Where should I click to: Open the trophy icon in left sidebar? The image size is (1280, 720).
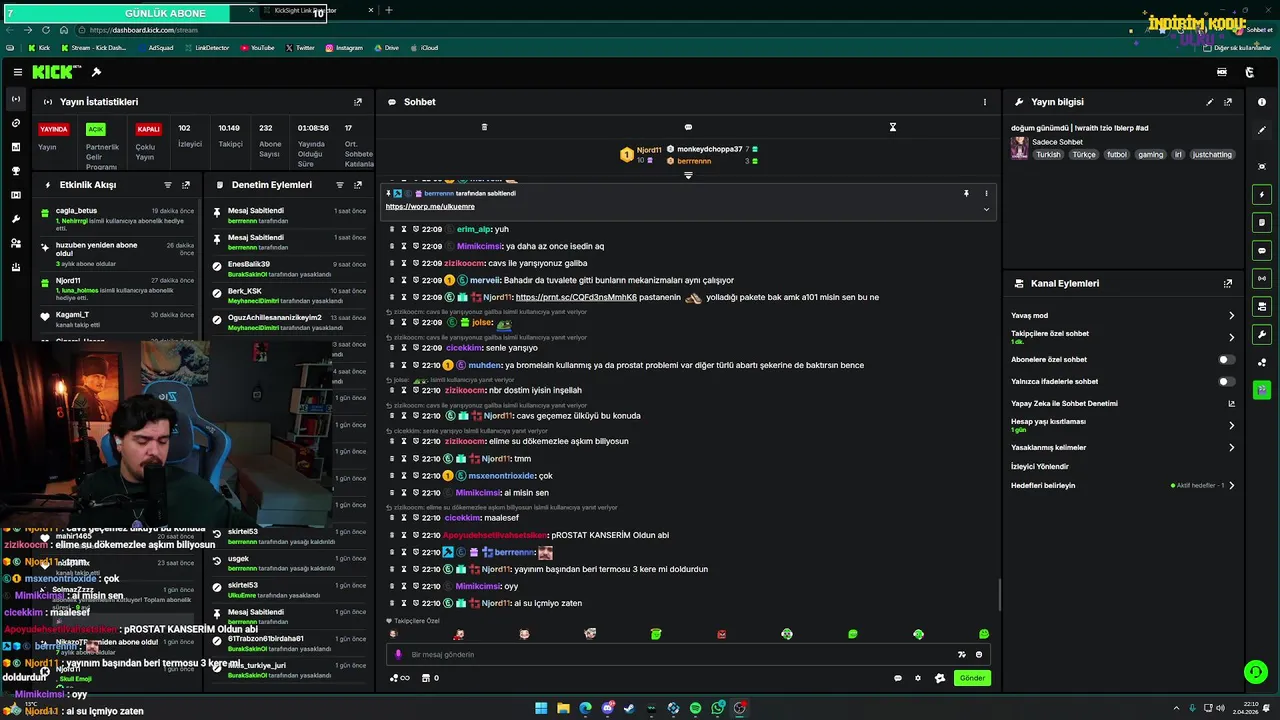(16, 171)
